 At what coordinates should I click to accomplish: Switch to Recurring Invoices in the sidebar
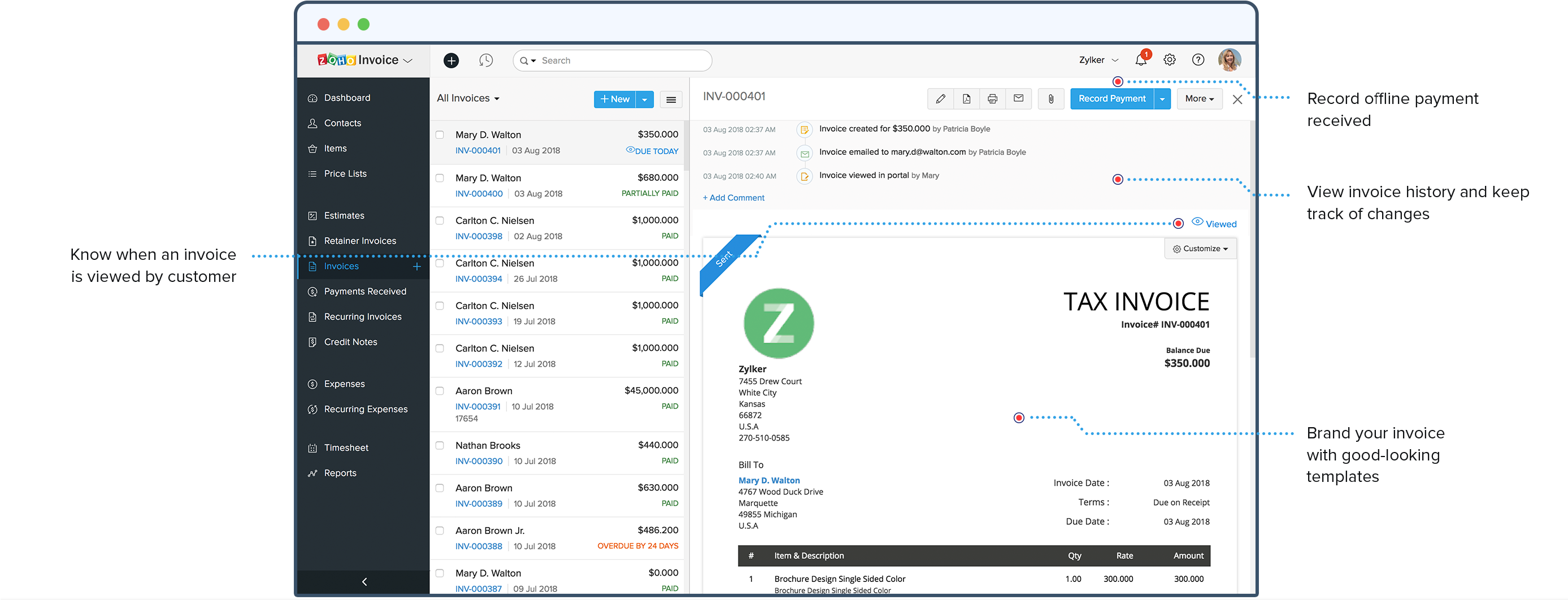tap(362, 316)
